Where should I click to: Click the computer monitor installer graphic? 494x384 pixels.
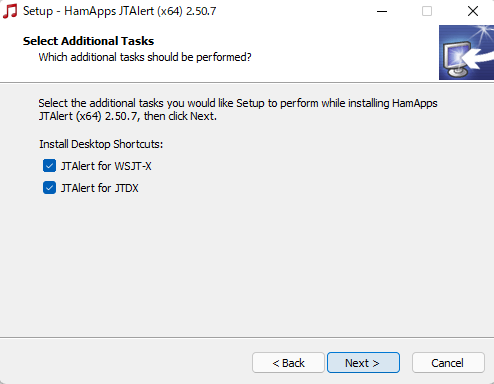click(457, 60)
